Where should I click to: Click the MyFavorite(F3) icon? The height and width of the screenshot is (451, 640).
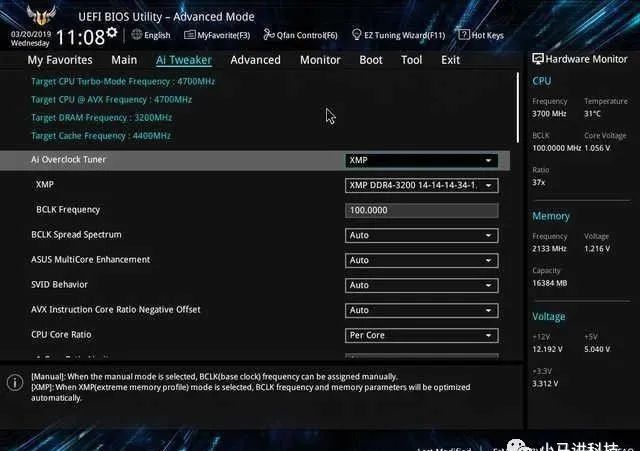pyautogui.click(x=189, y=35)
